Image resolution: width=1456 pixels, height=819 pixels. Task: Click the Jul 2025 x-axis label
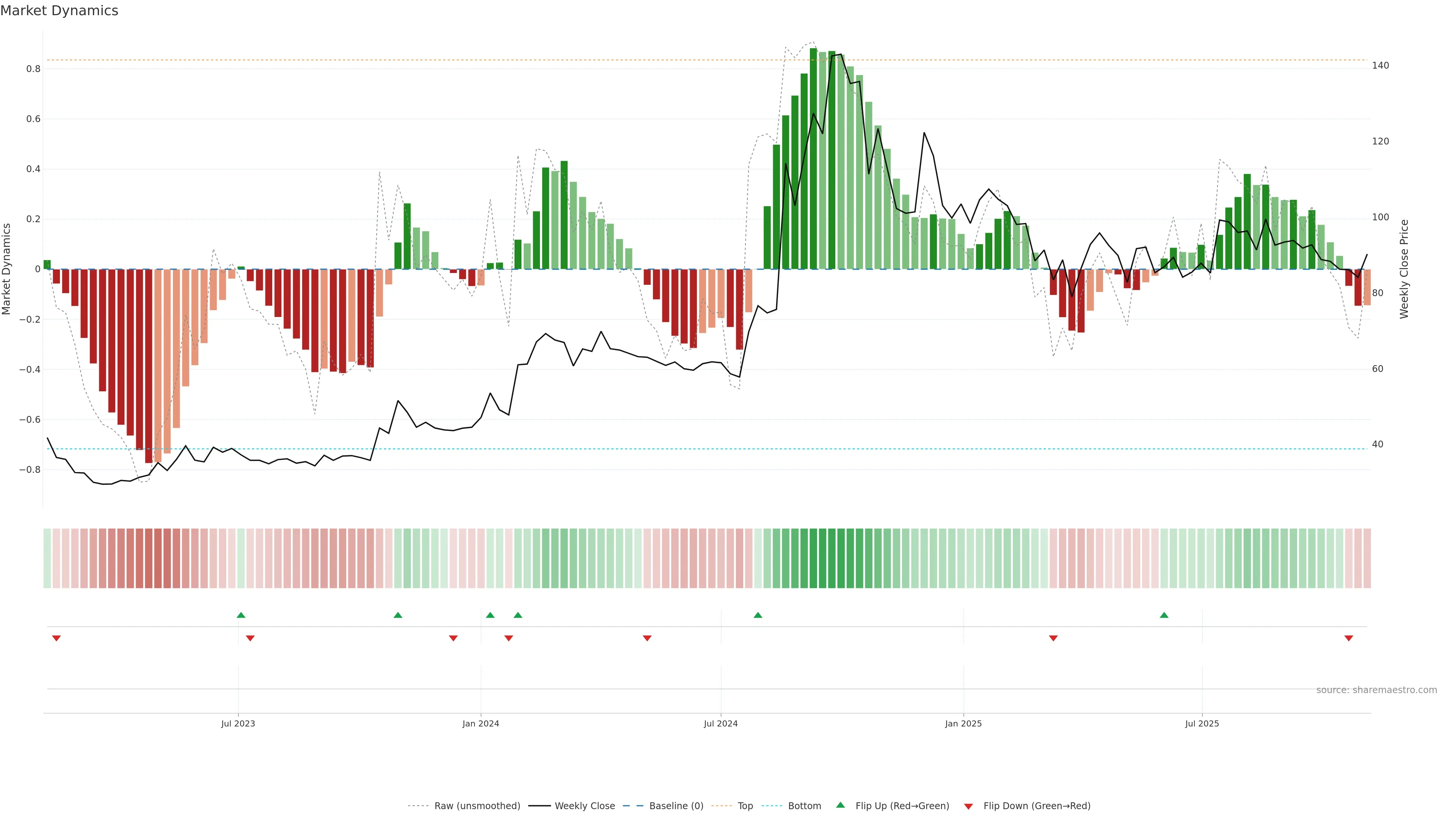[1202, 723]
